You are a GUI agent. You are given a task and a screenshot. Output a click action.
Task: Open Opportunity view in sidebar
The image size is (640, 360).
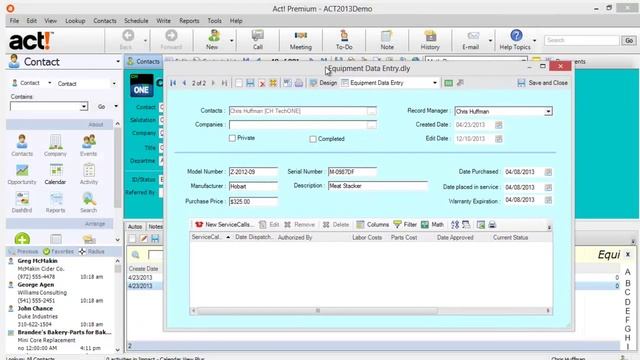click(x=22, y=174)
